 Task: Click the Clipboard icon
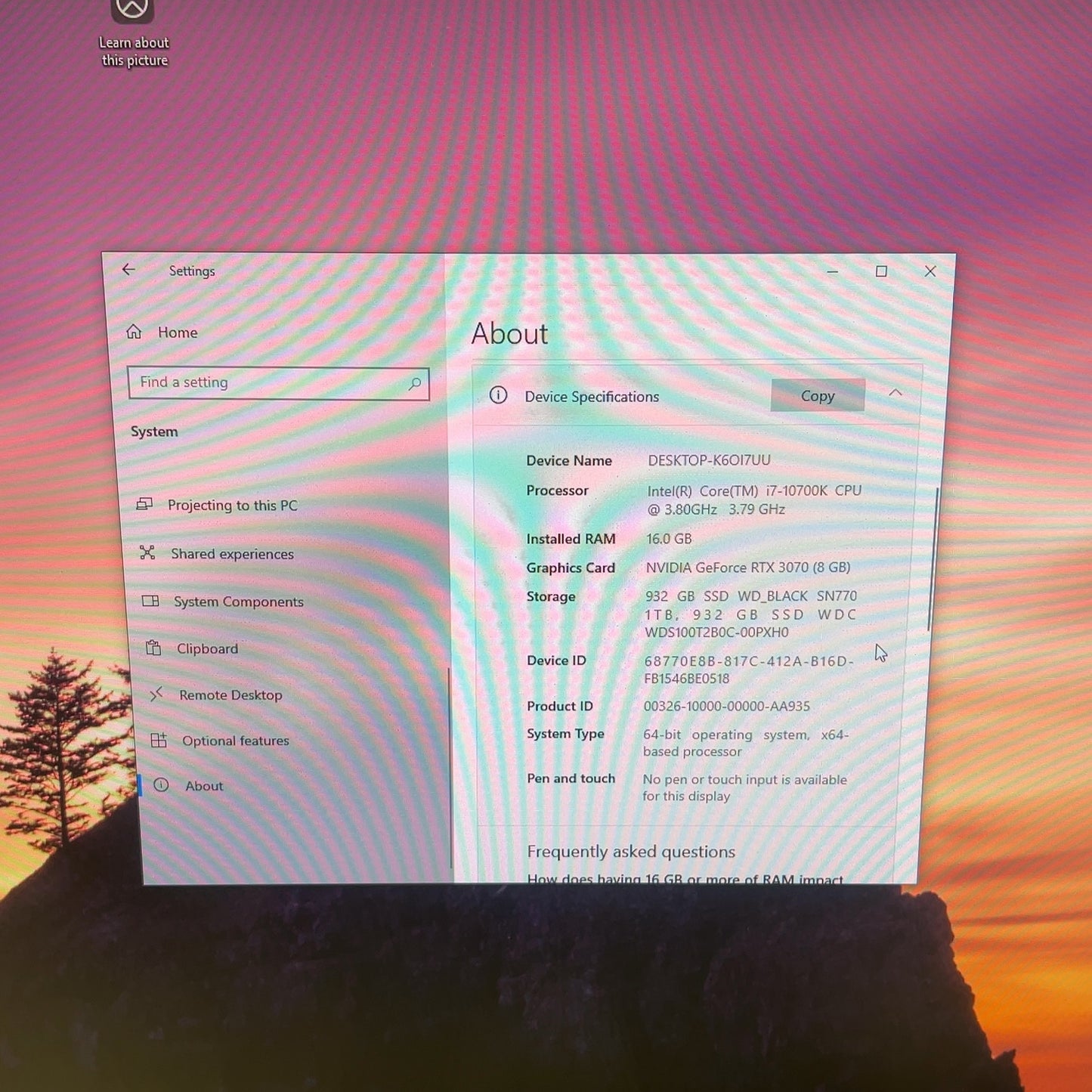(x=153, y=648)
